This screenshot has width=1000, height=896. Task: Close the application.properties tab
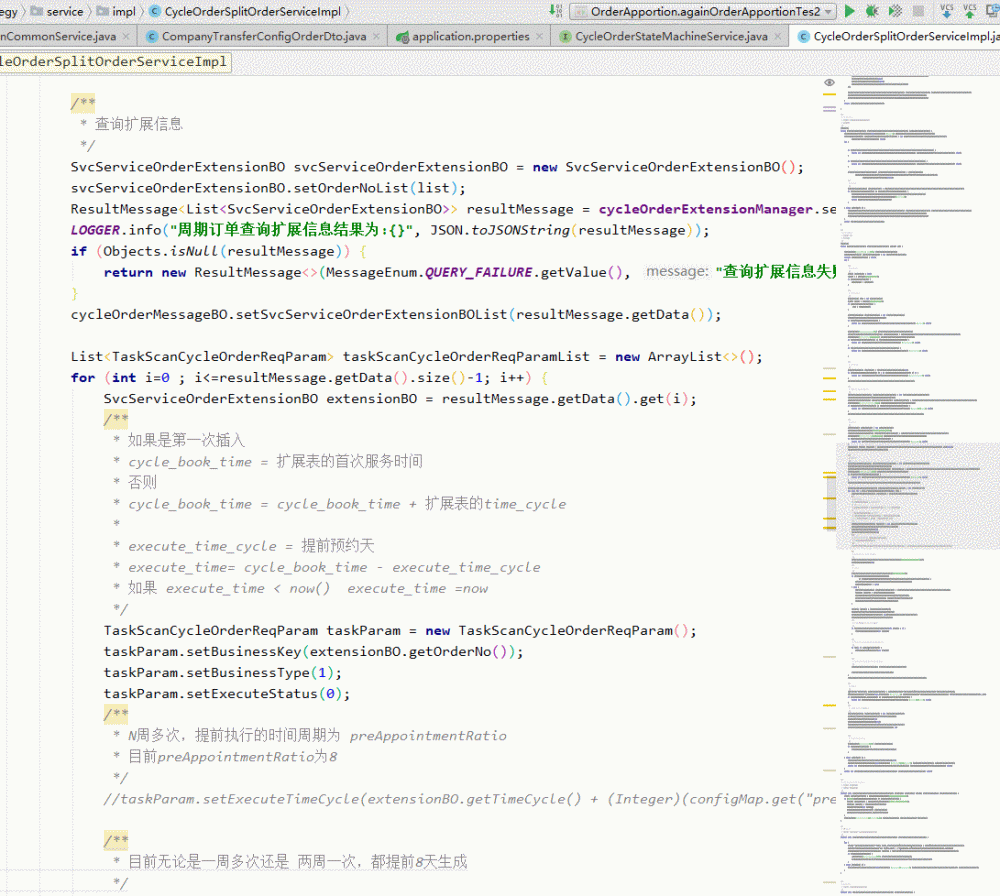pos(540,36)
